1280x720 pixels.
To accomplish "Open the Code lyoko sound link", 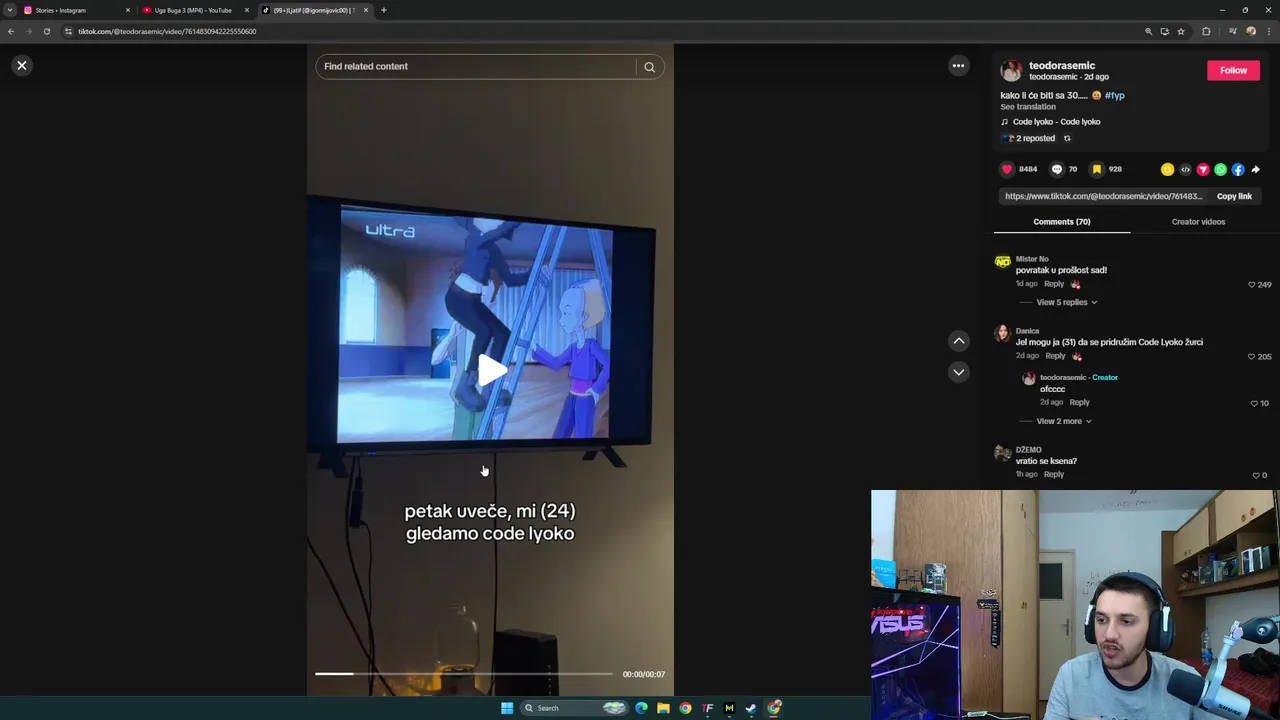I will (x=1056, y=122).
